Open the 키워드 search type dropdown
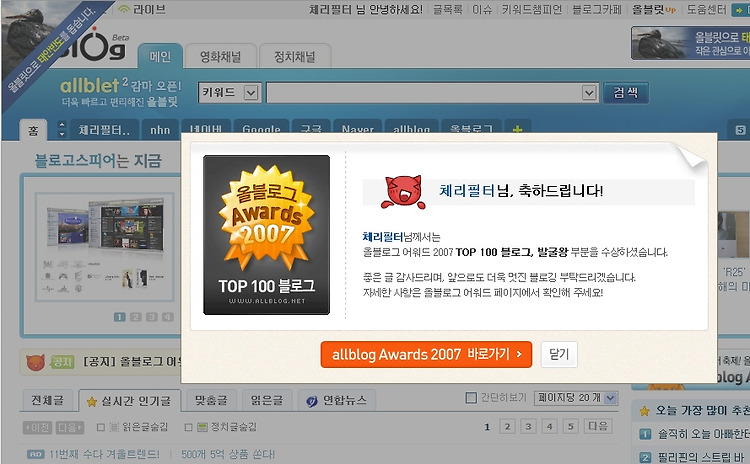Screen dimensions: 750x464 point(230,92)
